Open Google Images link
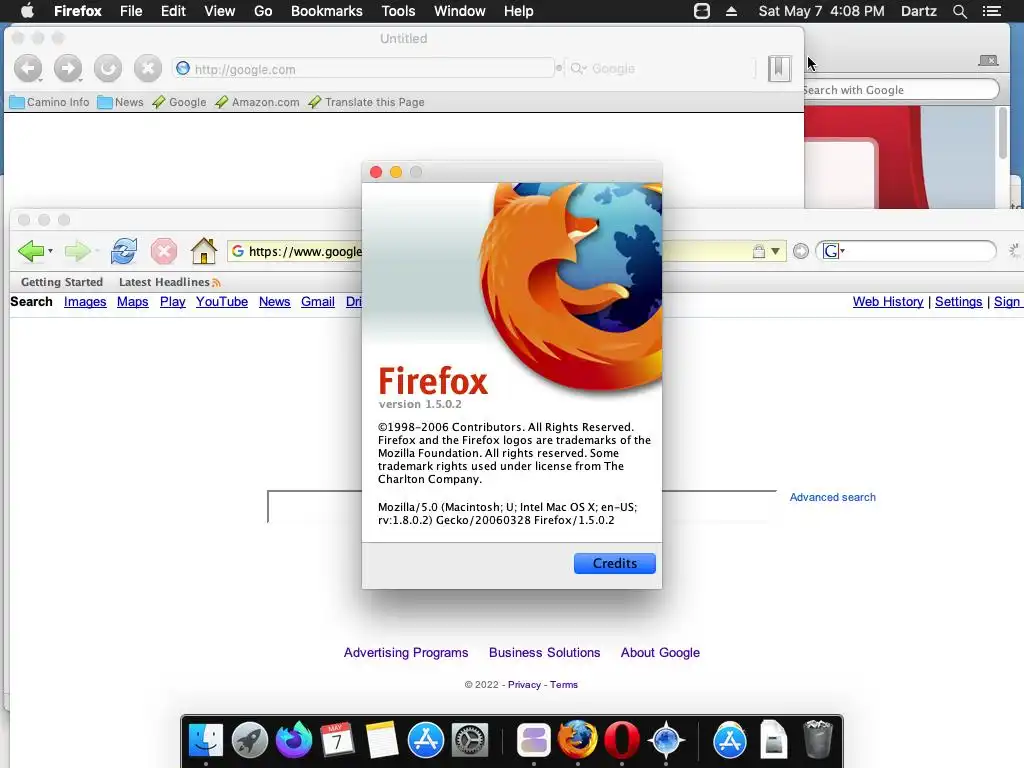 (x=85, y=302)
